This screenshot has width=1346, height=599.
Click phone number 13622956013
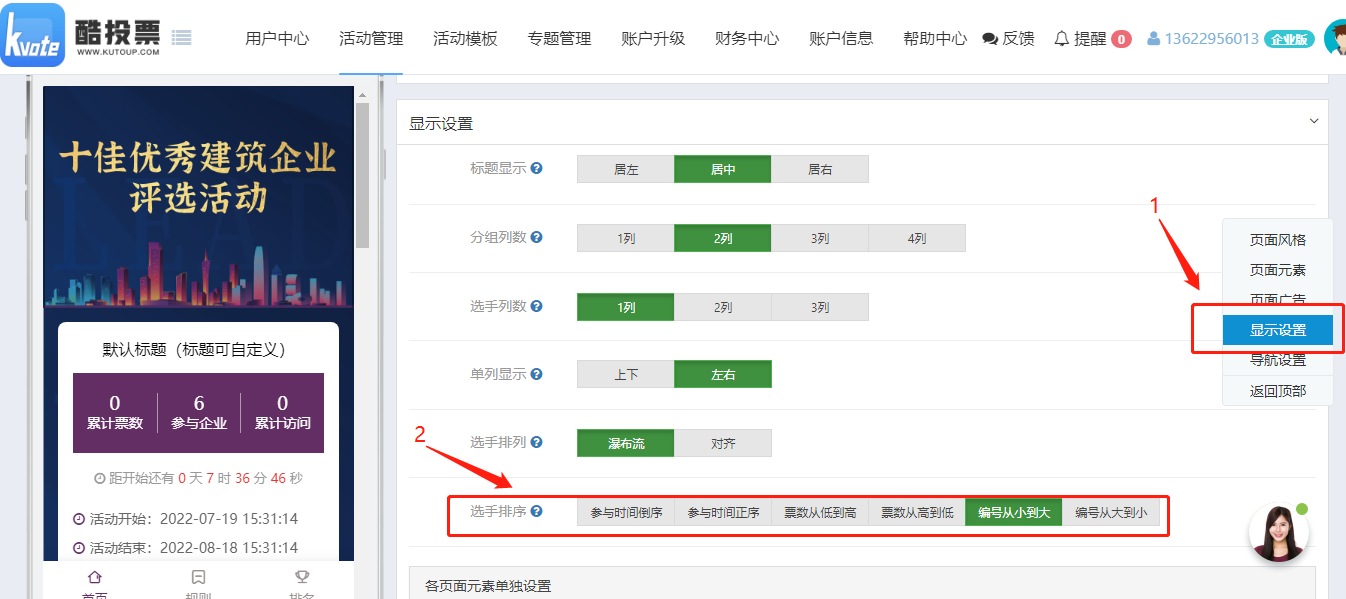1211,39
